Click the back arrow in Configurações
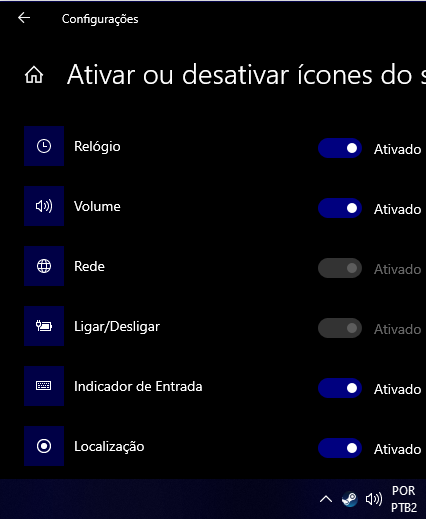Viewport: 426px width, 519px height. tap(24, 18)
